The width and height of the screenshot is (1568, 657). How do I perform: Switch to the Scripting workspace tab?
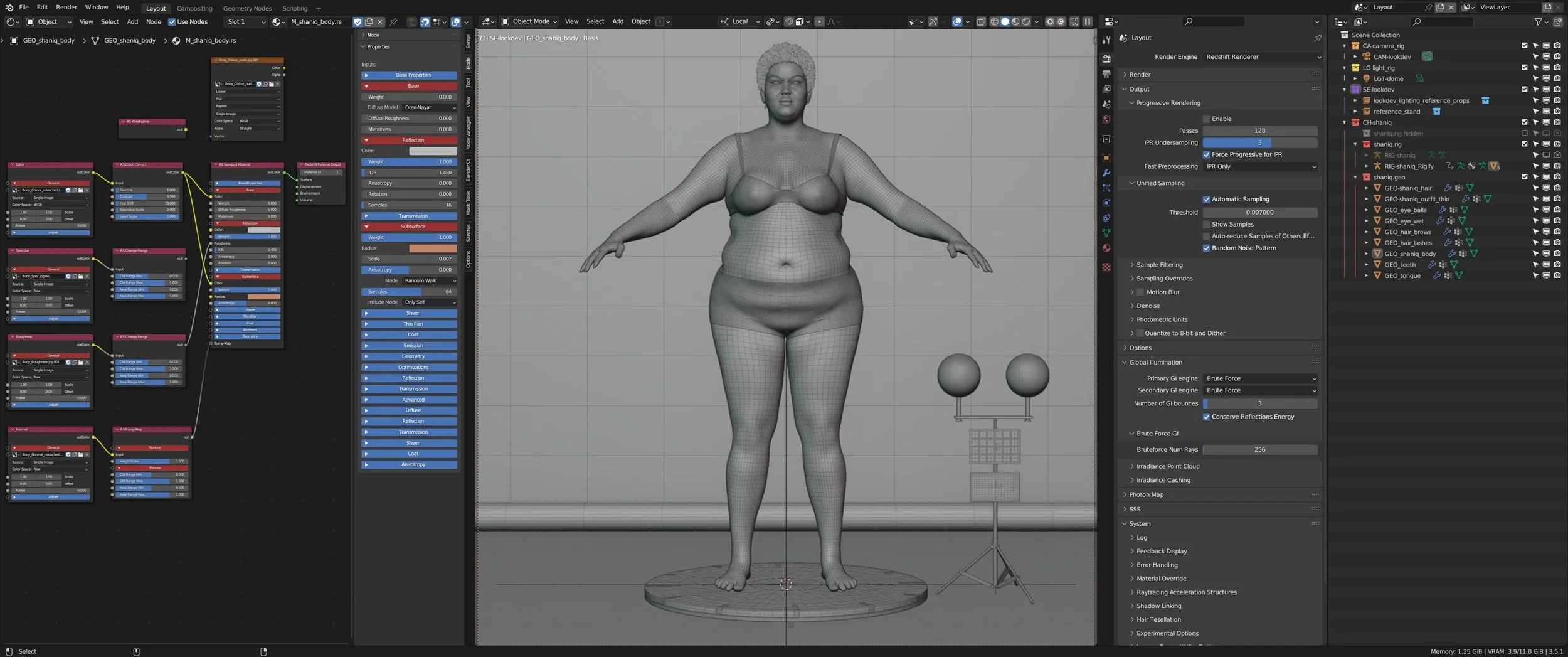[x=295, y=8]
